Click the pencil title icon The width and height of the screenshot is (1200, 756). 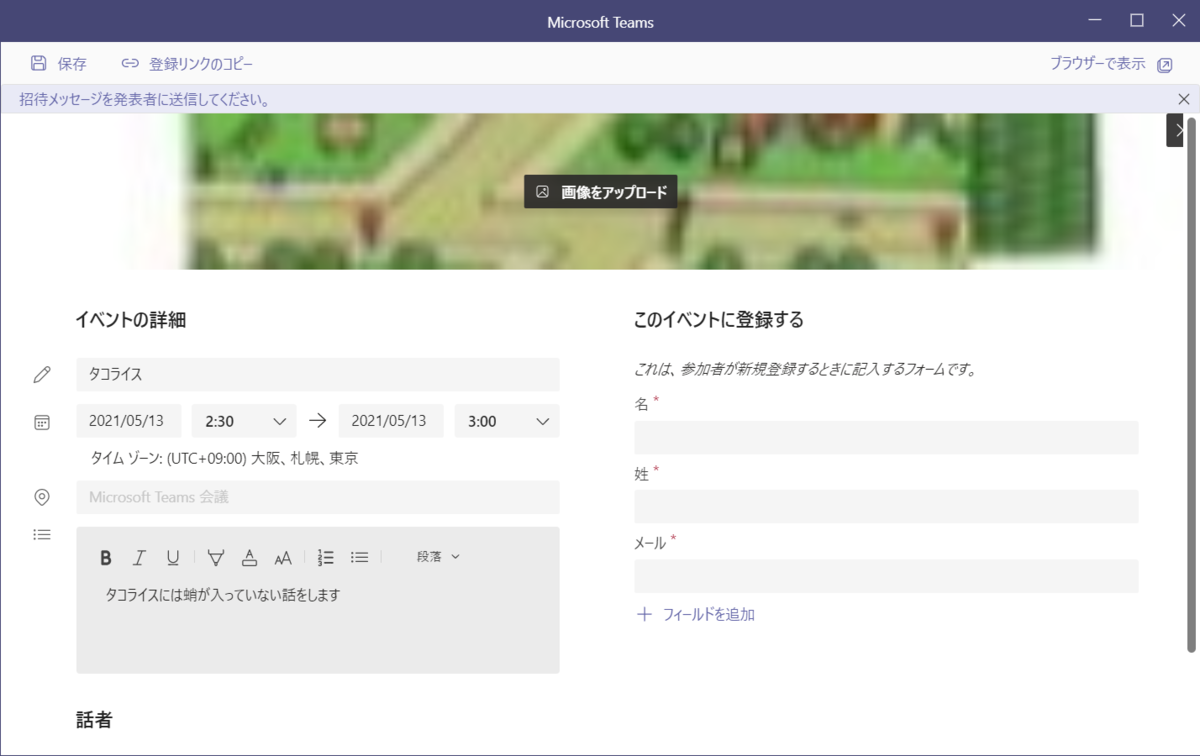point(41,375)
